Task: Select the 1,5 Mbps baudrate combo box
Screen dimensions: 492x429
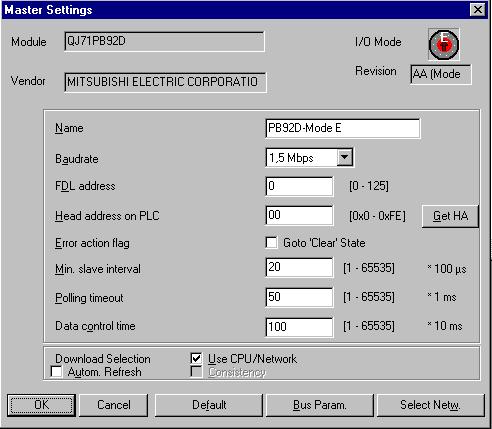Action: pyautogui.click(x=309, y=158)
